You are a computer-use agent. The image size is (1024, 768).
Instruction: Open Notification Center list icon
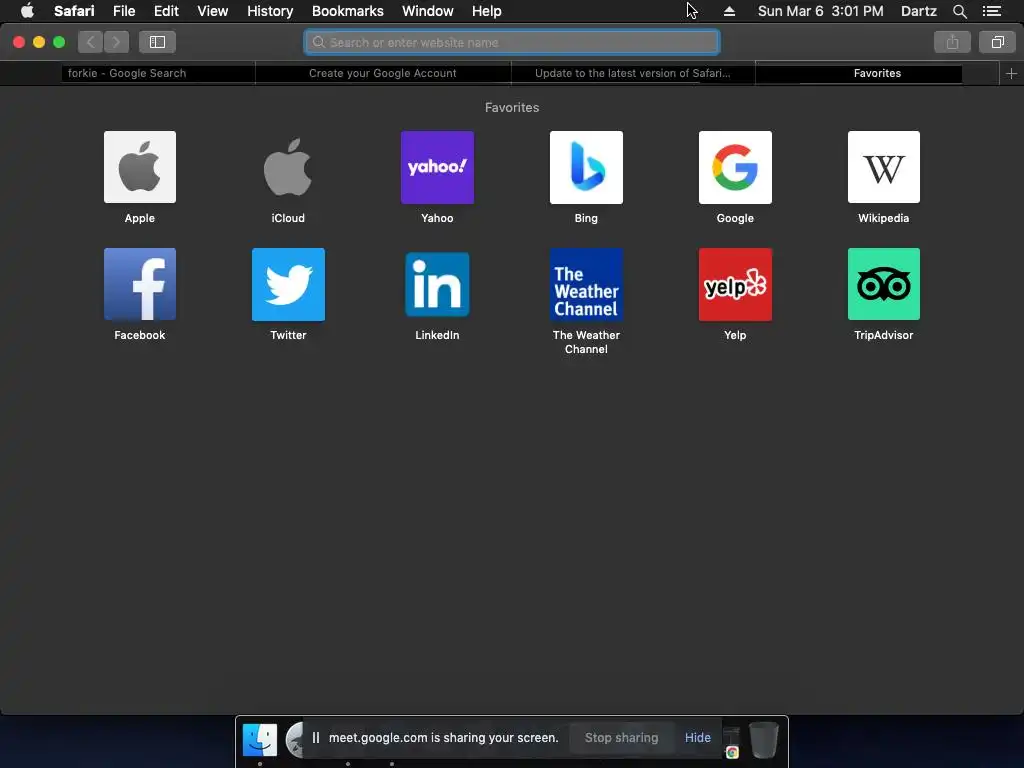991,11
